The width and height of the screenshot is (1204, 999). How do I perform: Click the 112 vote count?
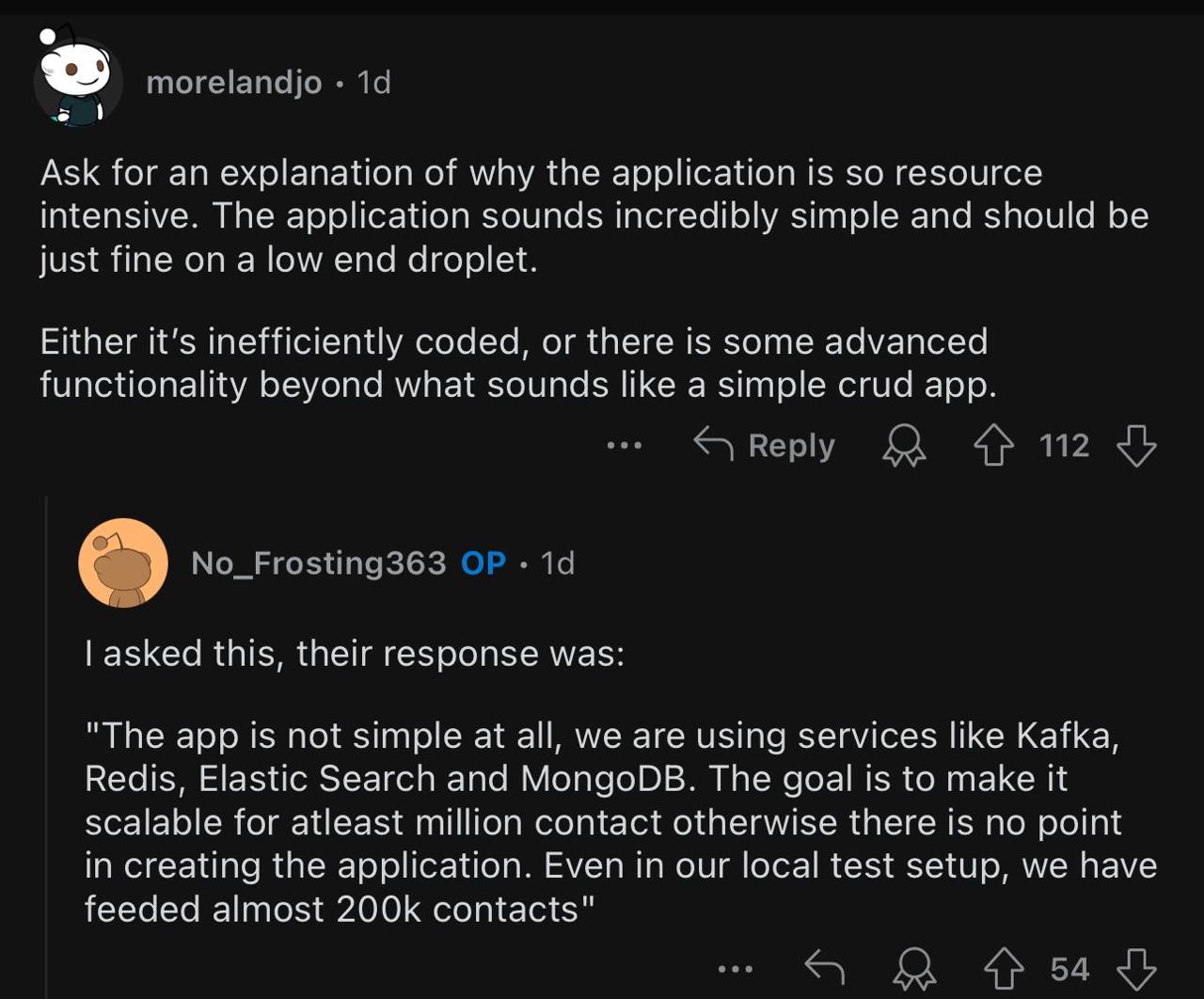[x=1064, y=446]
